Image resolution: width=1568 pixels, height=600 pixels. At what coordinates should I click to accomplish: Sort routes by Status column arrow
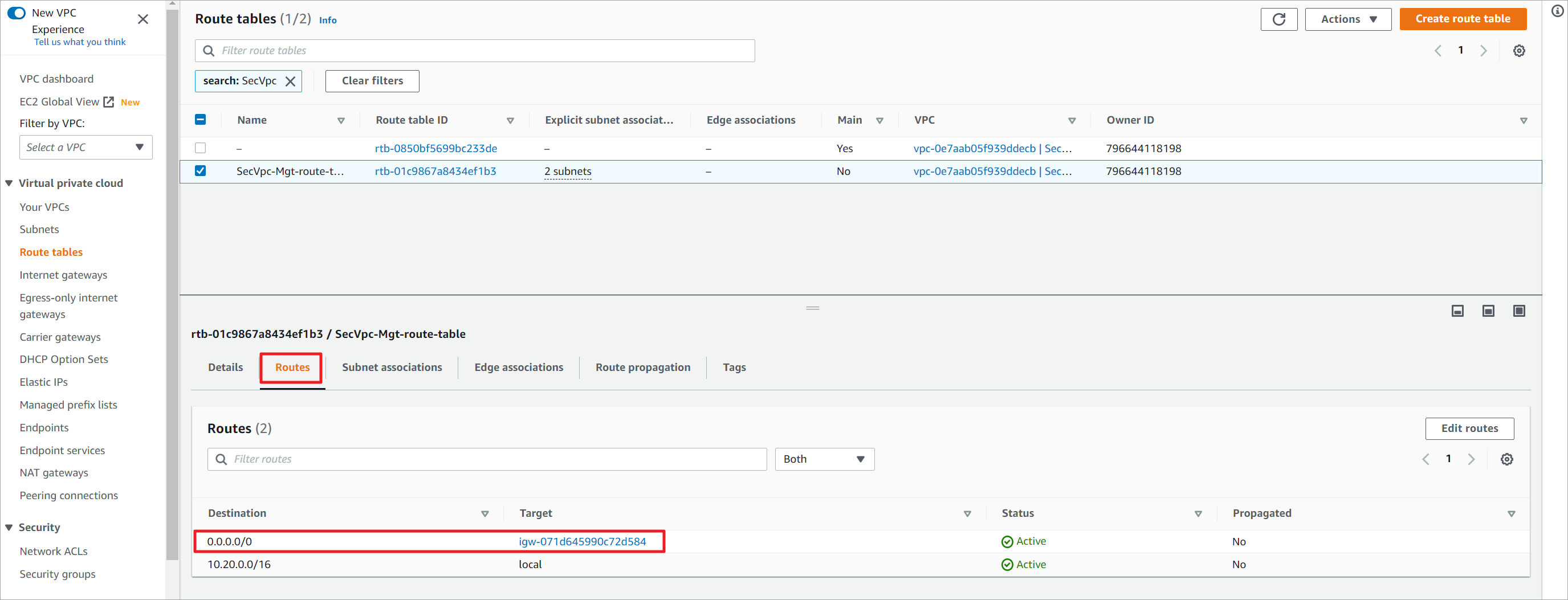1198,514
